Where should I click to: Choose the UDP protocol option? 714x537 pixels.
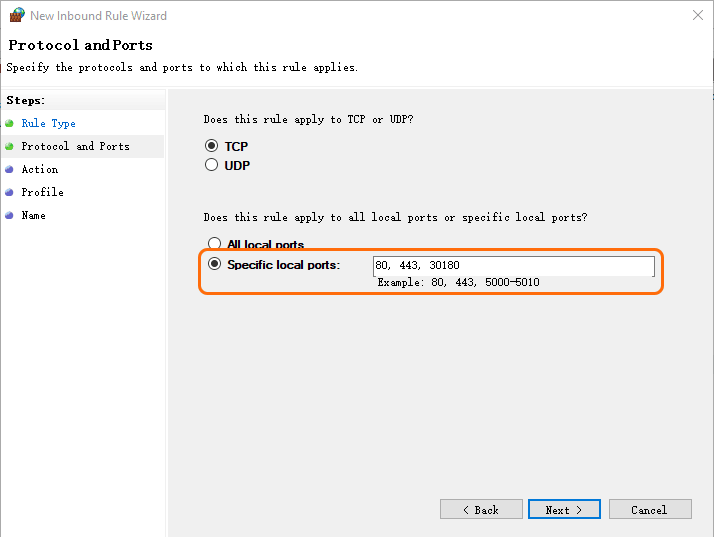coord(211,165)
